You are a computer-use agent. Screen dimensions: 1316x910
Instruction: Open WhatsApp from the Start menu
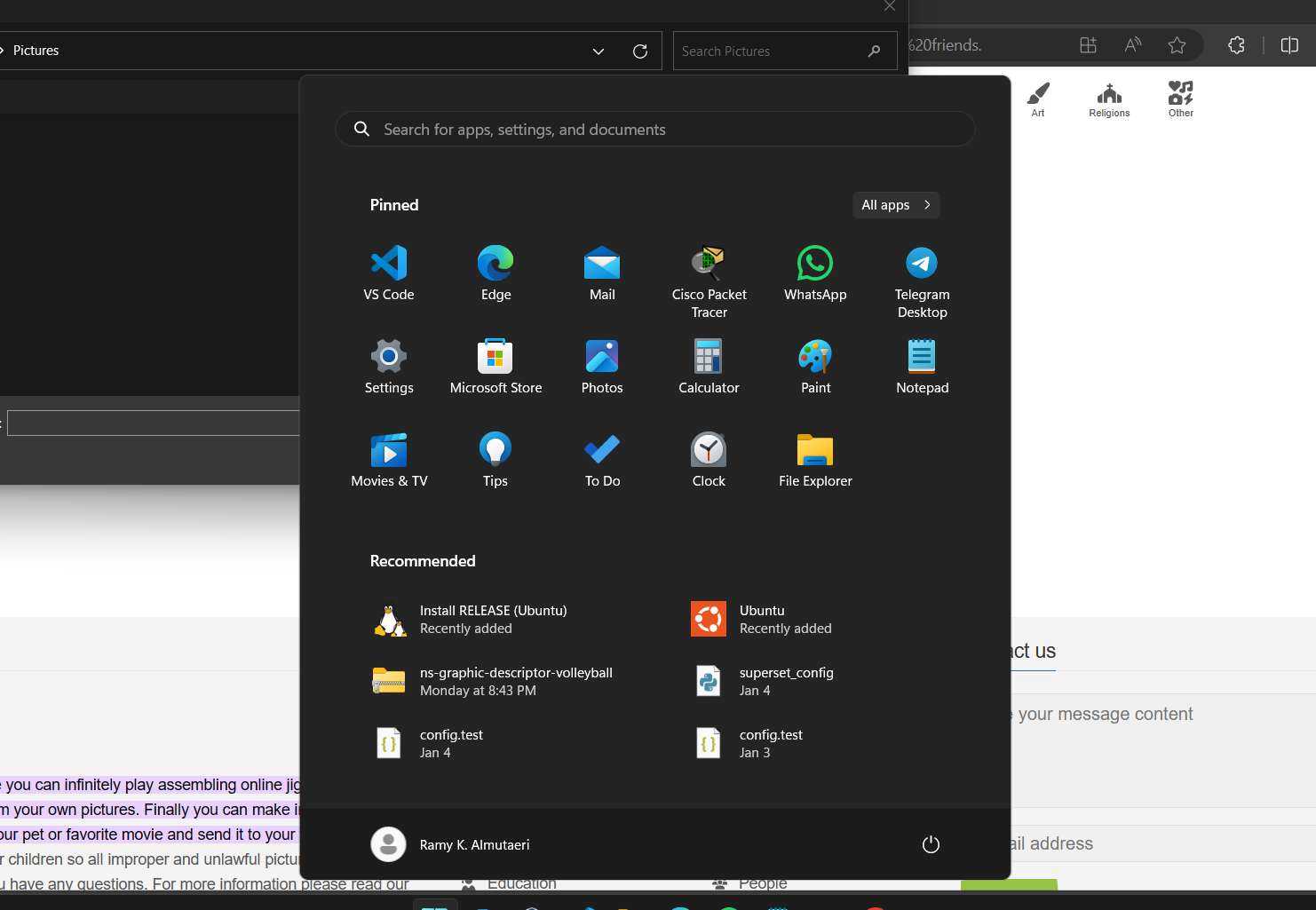[815, 273]
